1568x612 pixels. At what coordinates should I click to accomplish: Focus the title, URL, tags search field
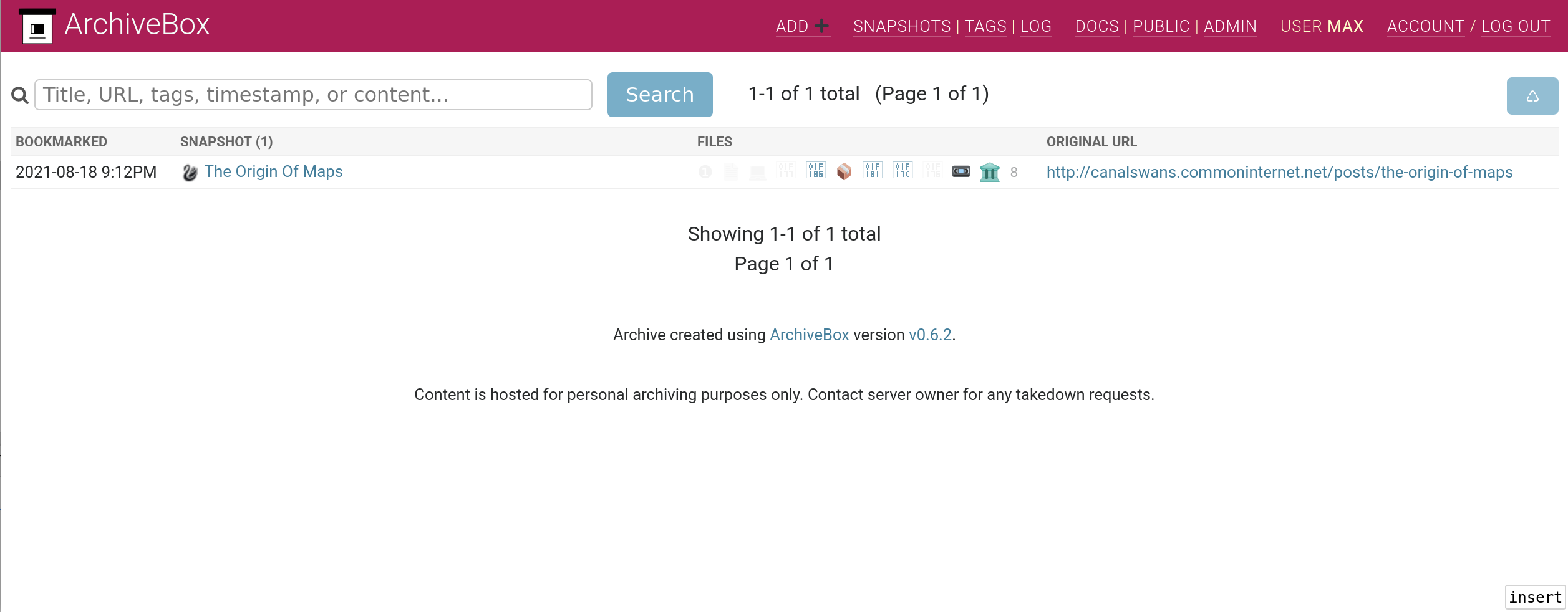click(313, 95)
